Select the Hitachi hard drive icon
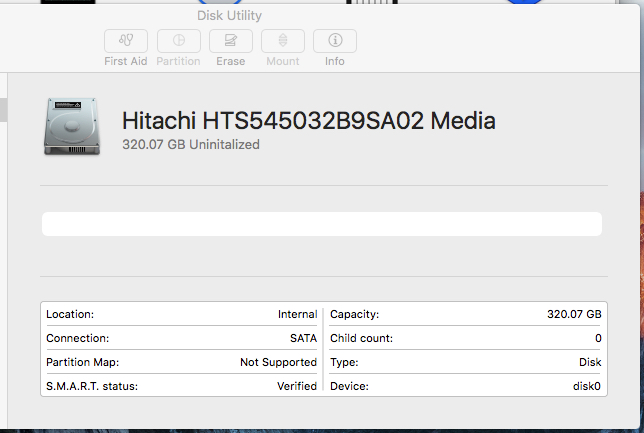Viewport: 644px width, 433px height. pyautogui.click(x=72, y=127)
